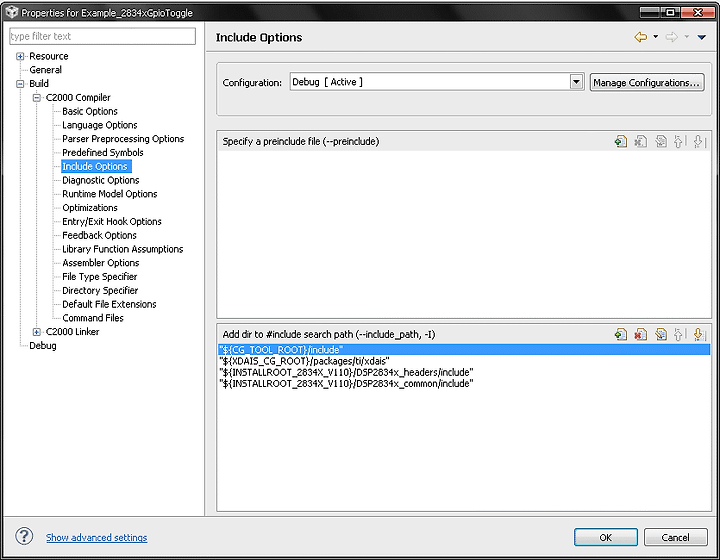This screenshot has width=720, height=560.
Task: Select General in the tree
Action: pyautogui.click(x=45, y=70)
